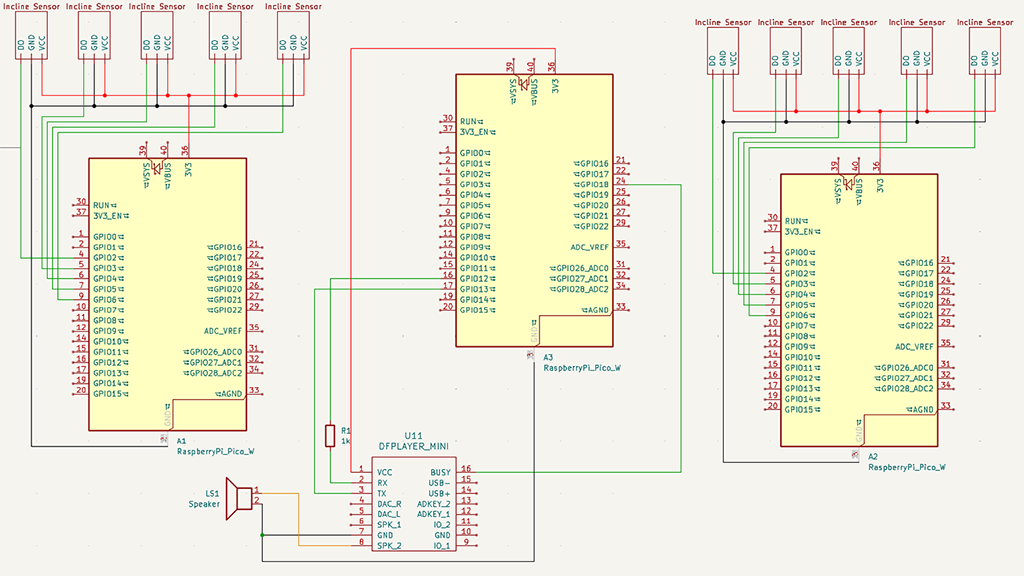This screenshot has width=1024, height=576.
Task: Click RaspberryPi_Pico_W label under A3
Action: [x=582, y=368]
